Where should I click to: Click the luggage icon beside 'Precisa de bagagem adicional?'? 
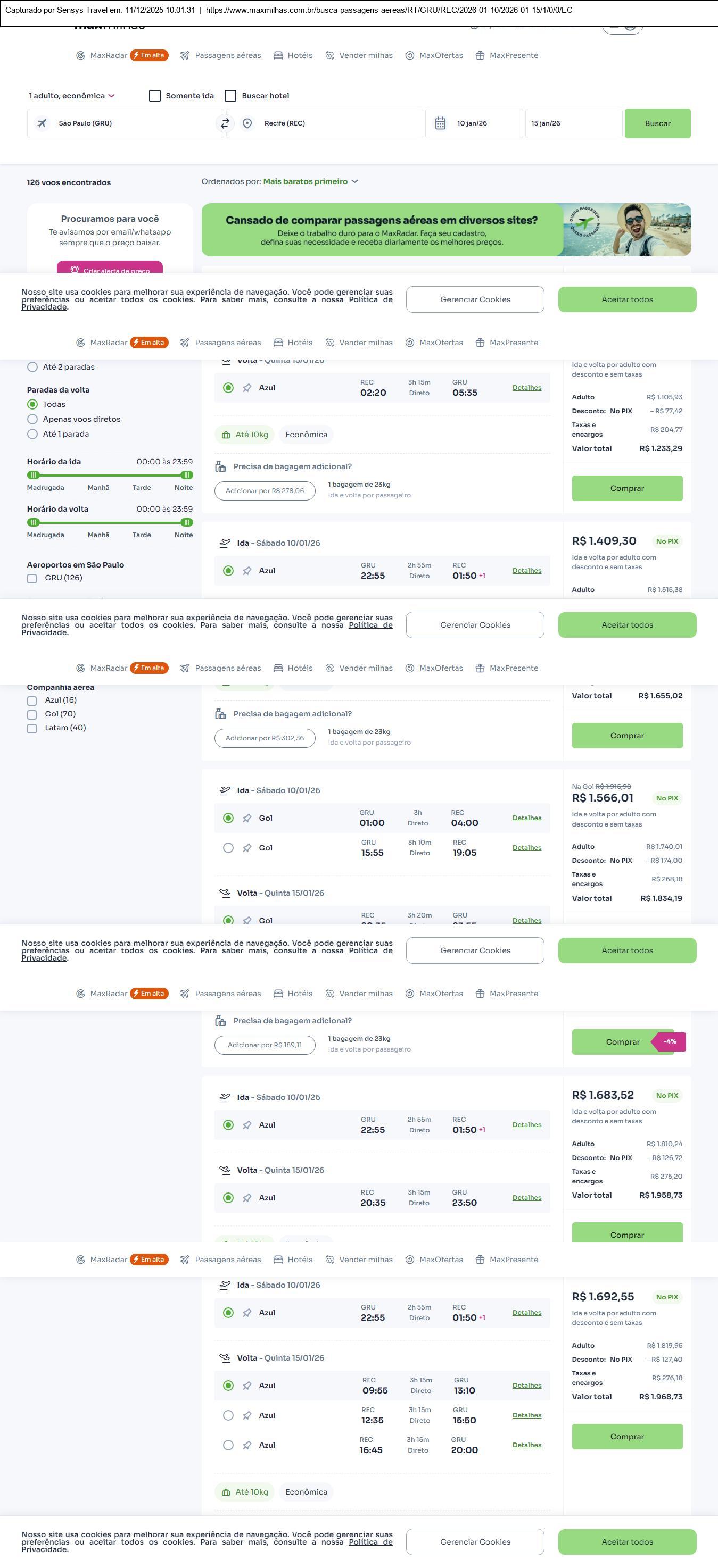220,467
